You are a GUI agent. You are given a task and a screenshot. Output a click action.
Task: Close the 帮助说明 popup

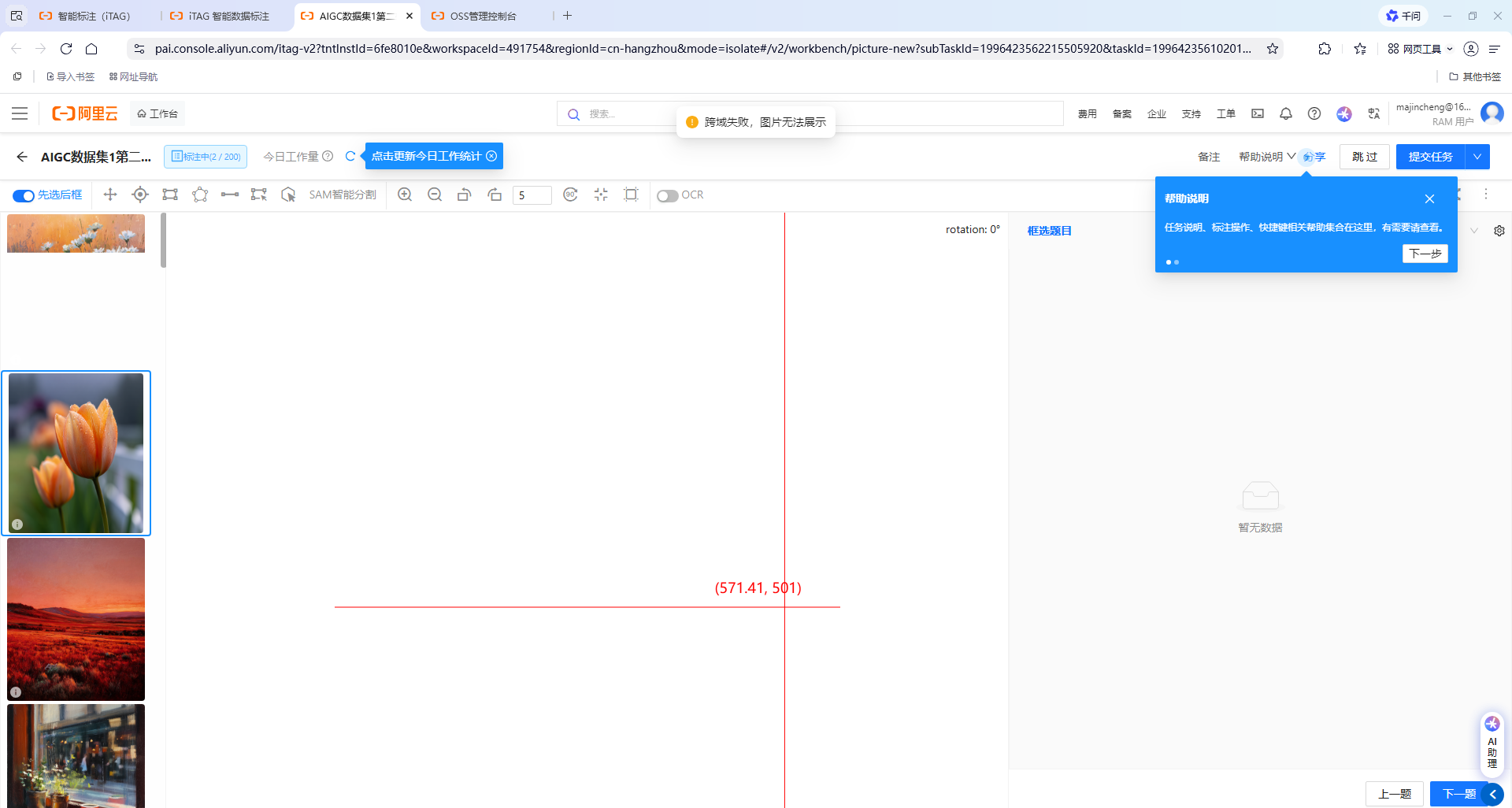click(1429, 198)
